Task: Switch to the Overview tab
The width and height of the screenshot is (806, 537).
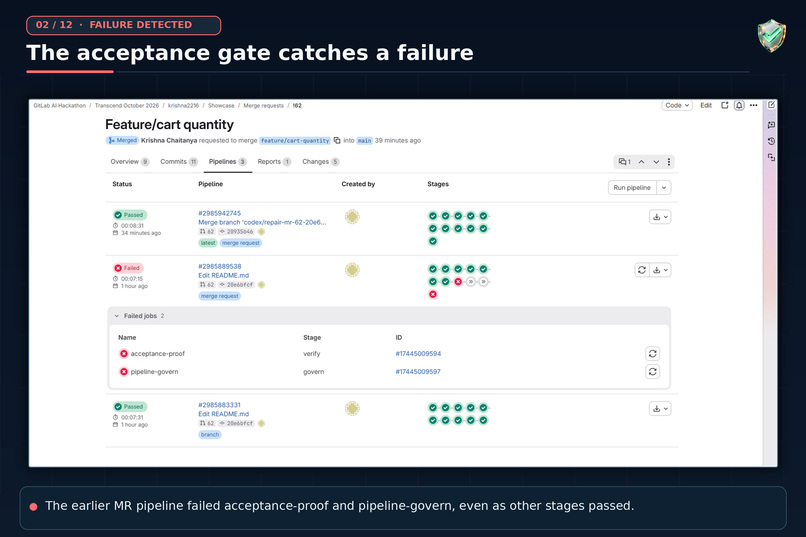Action: click(x=130, y=162)
